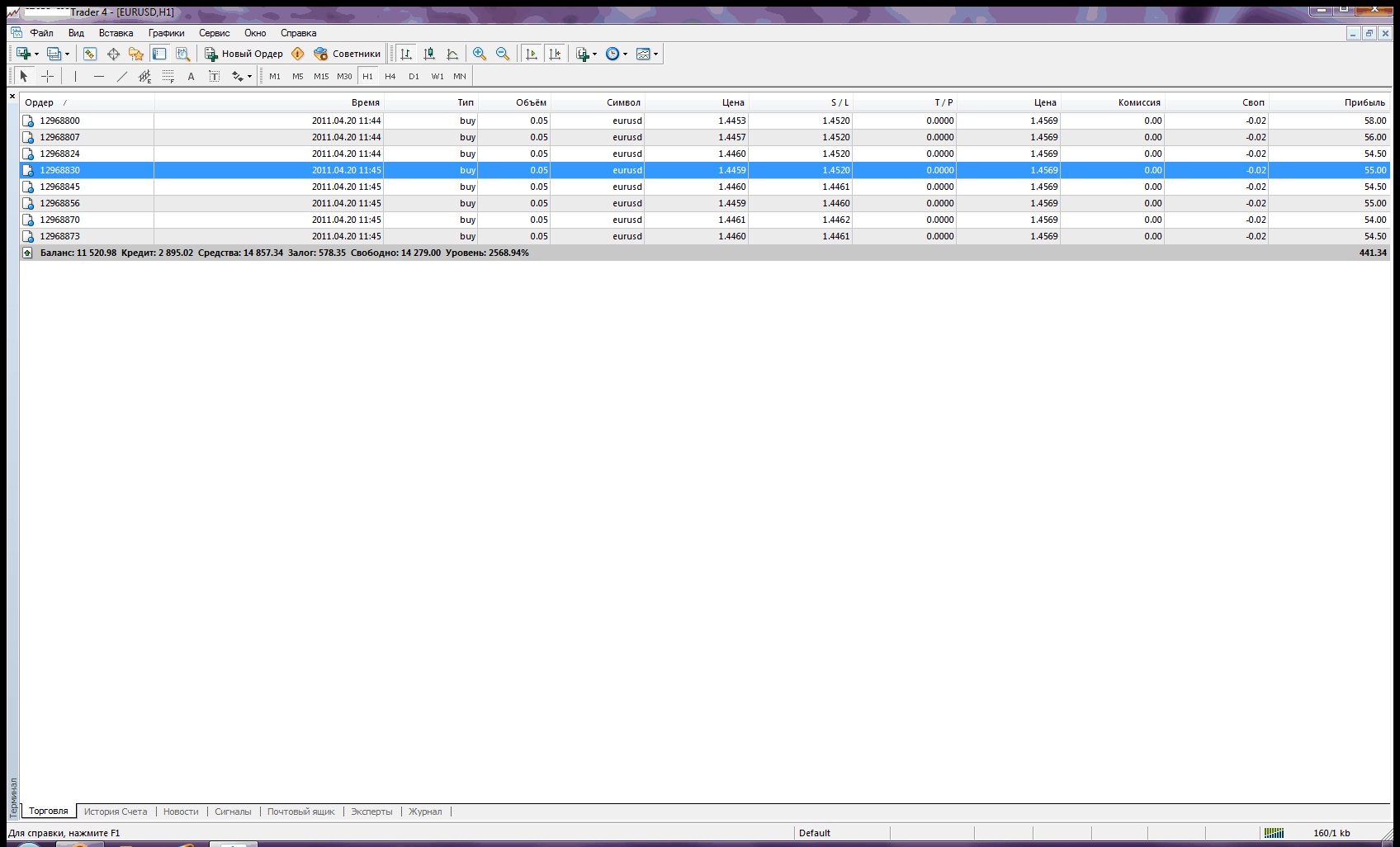
Task: Select the Text Label tool
Action: coord(214,76)
